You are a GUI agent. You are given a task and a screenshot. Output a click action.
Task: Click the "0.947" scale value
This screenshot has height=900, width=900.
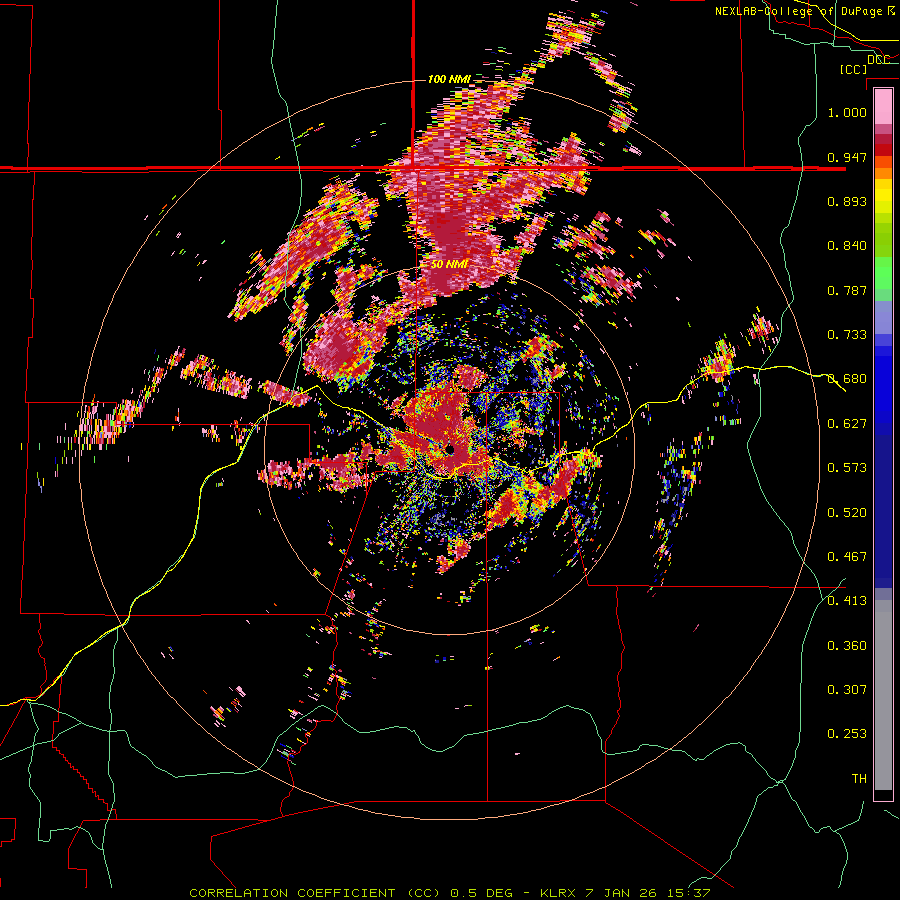(x=847, y=157)
